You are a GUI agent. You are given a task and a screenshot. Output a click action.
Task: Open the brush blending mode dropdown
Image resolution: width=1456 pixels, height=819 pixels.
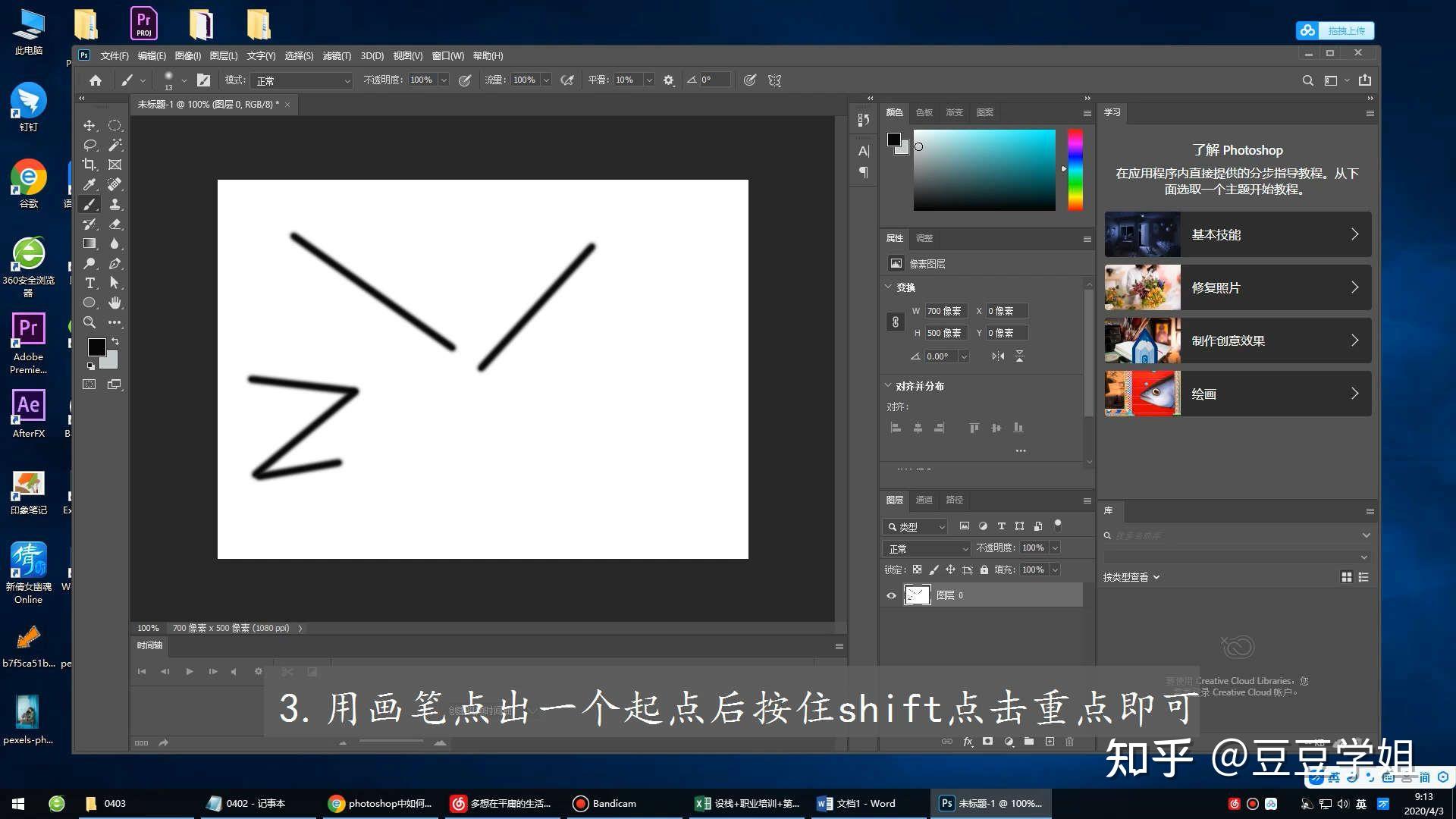[303, 80]
